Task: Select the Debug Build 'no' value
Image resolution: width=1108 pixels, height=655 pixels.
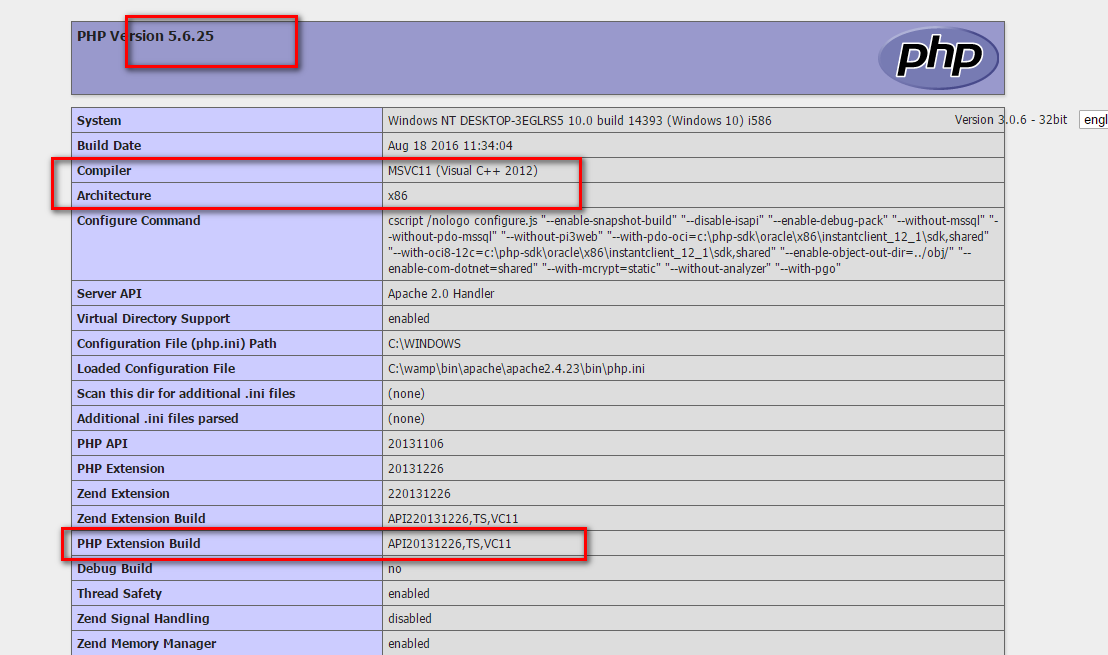Action: coord(394,569)
